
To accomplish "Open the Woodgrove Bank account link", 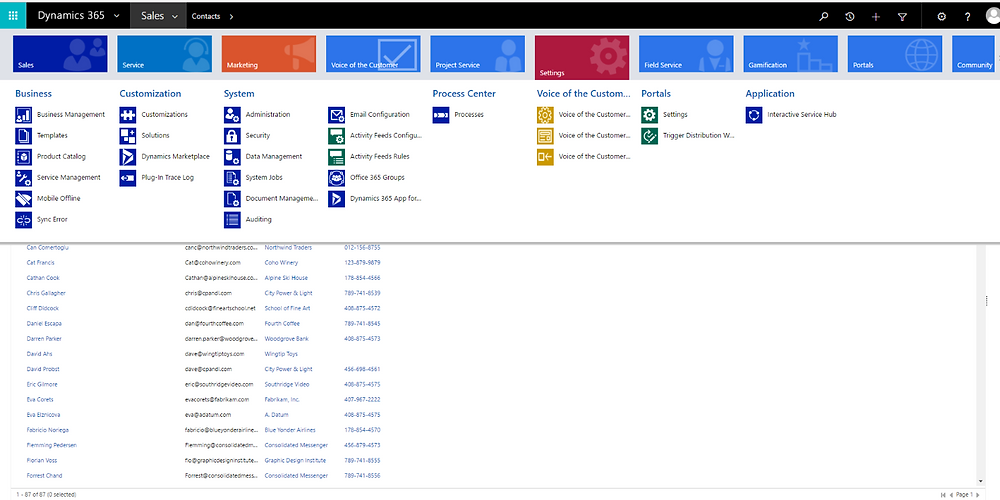I will tap(286, 339).
